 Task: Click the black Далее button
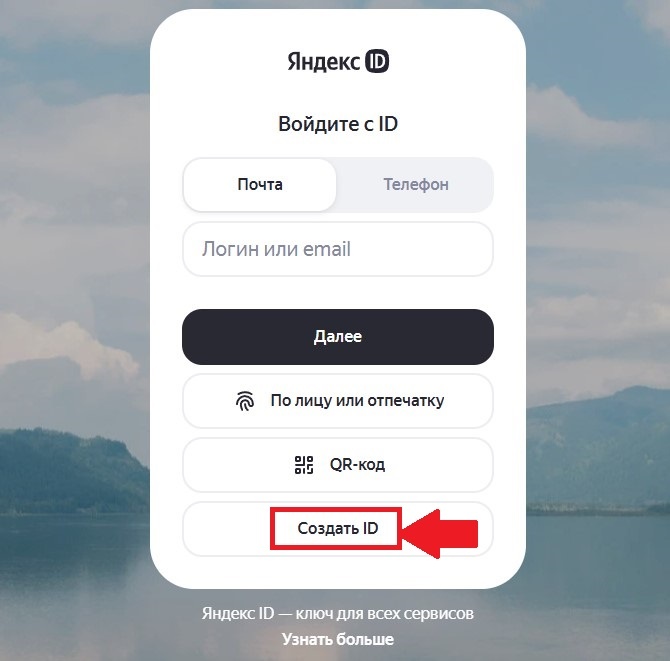[338, 337]
